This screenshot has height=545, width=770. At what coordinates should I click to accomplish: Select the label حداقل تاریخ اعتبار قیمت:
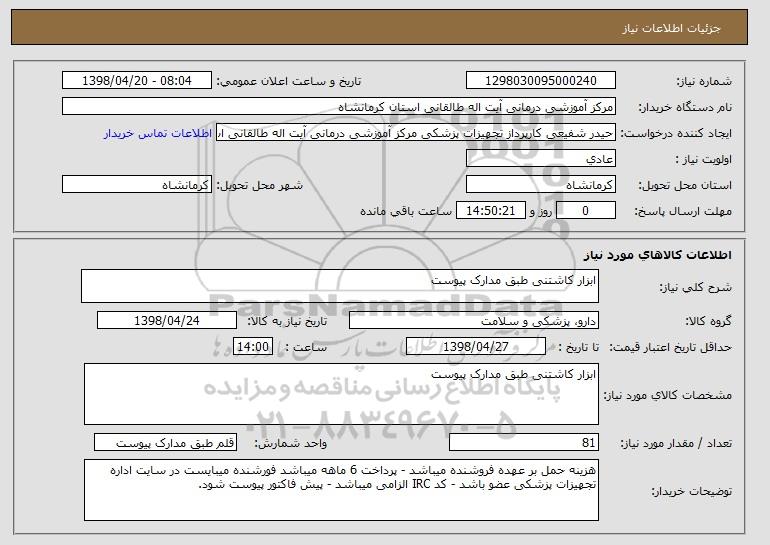pos(670,348)
